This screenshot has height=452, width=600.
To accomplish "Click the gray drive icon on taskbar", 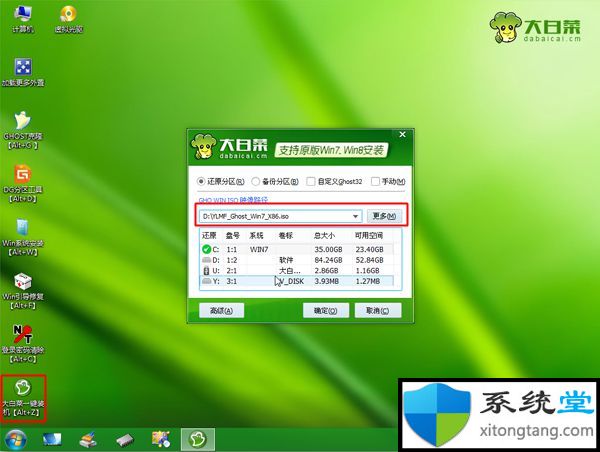I will click(x=125, y=440).
